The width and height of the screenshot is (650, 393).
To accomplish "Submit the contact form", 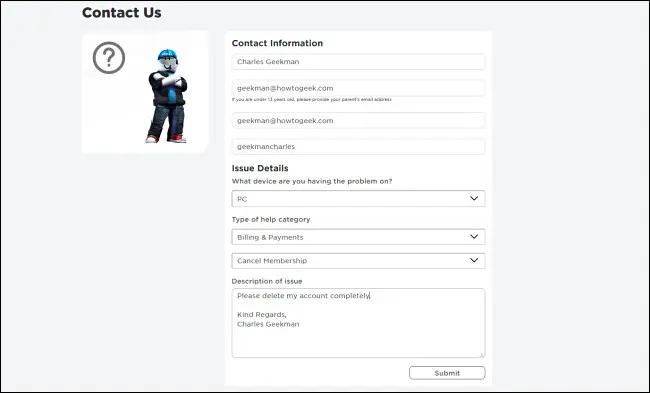I will 447,373.
